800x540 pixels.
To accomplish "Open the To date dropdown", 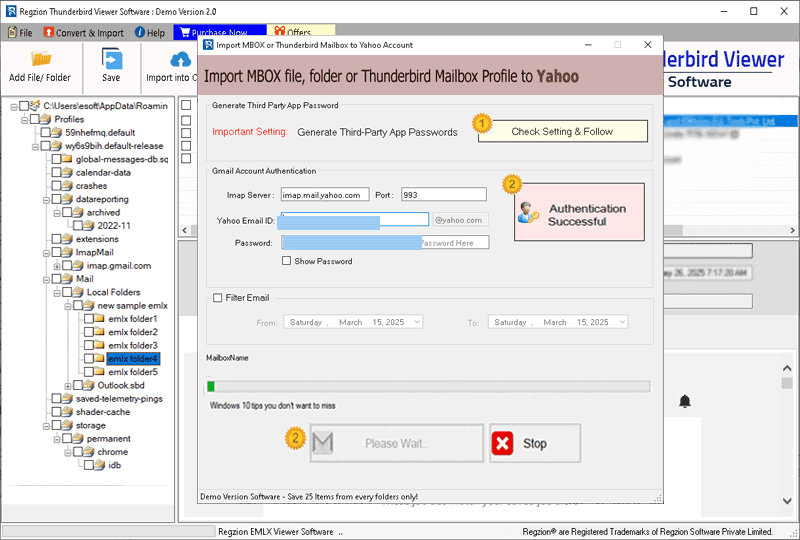I will click(622, 322).
